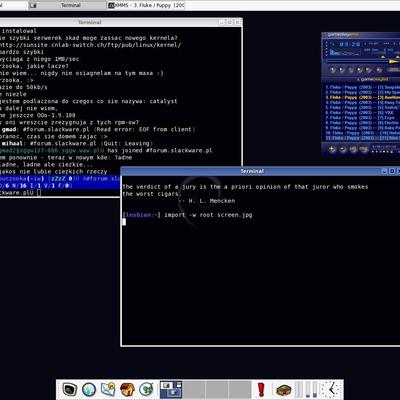400x400 pixels.
Task: Stop playback in XMMS
Action: (x=359, y=70)
